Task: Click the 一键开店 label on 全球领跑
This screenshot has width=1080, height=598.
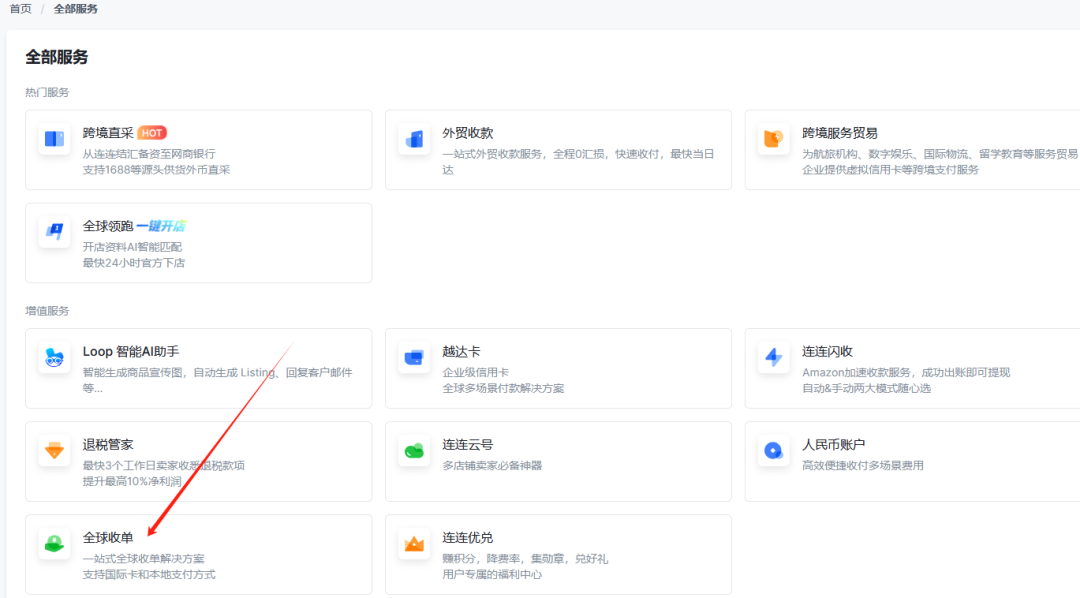Action: click(161, 226)
